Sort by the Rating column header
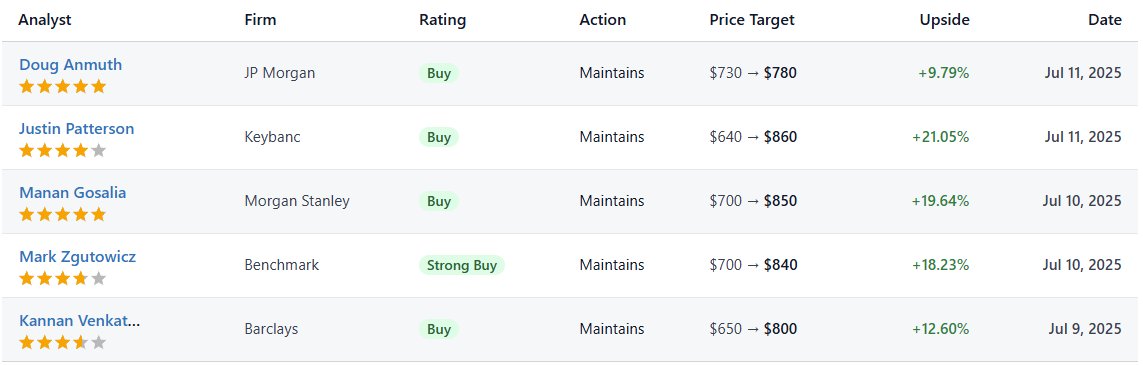Image resolution: width=1143 pixels, height=365 pixels. coord(442,20)
